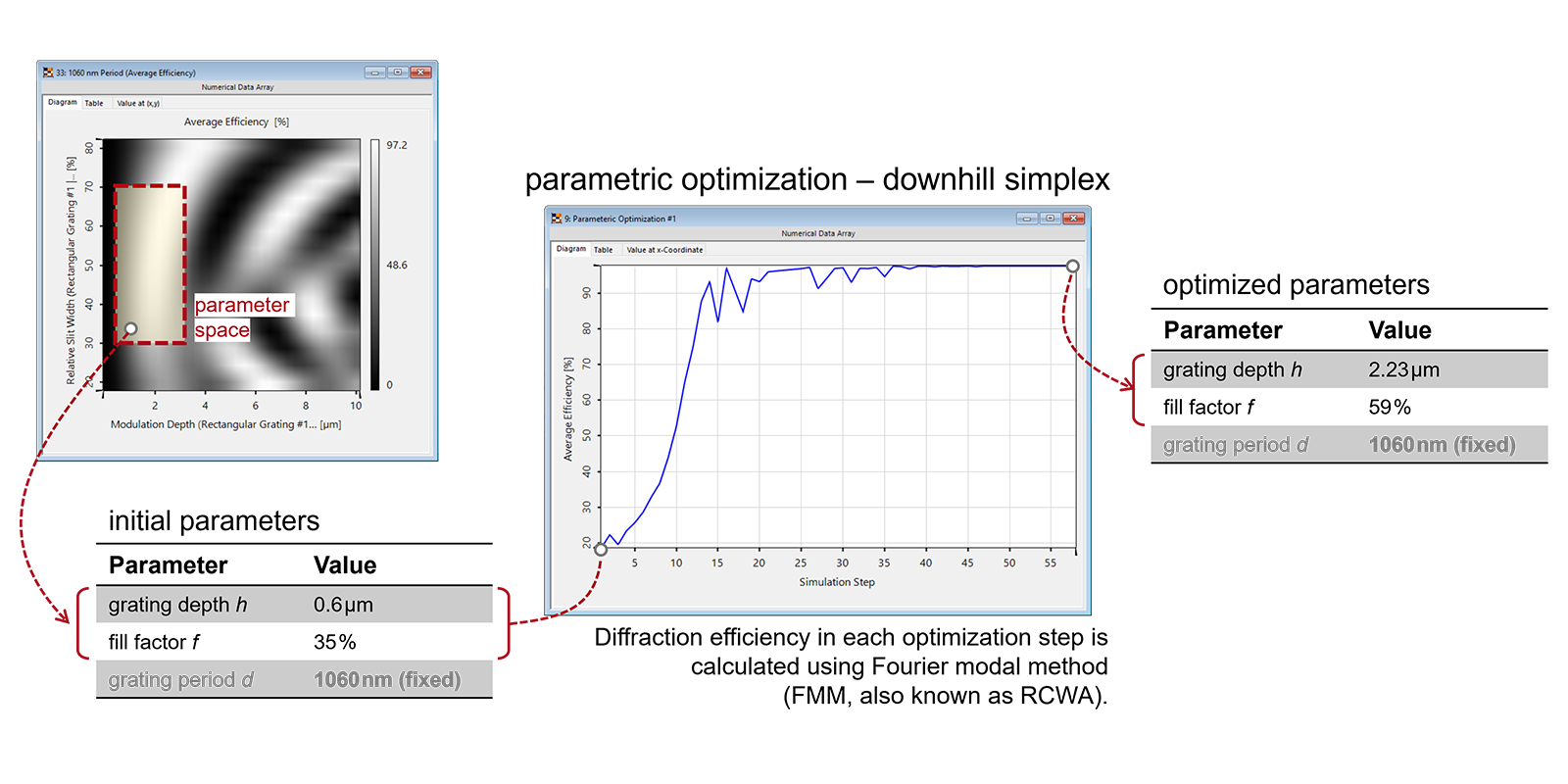
Task: Click the Parametric Optimization #1 title bar
Action: click(784, 219)
